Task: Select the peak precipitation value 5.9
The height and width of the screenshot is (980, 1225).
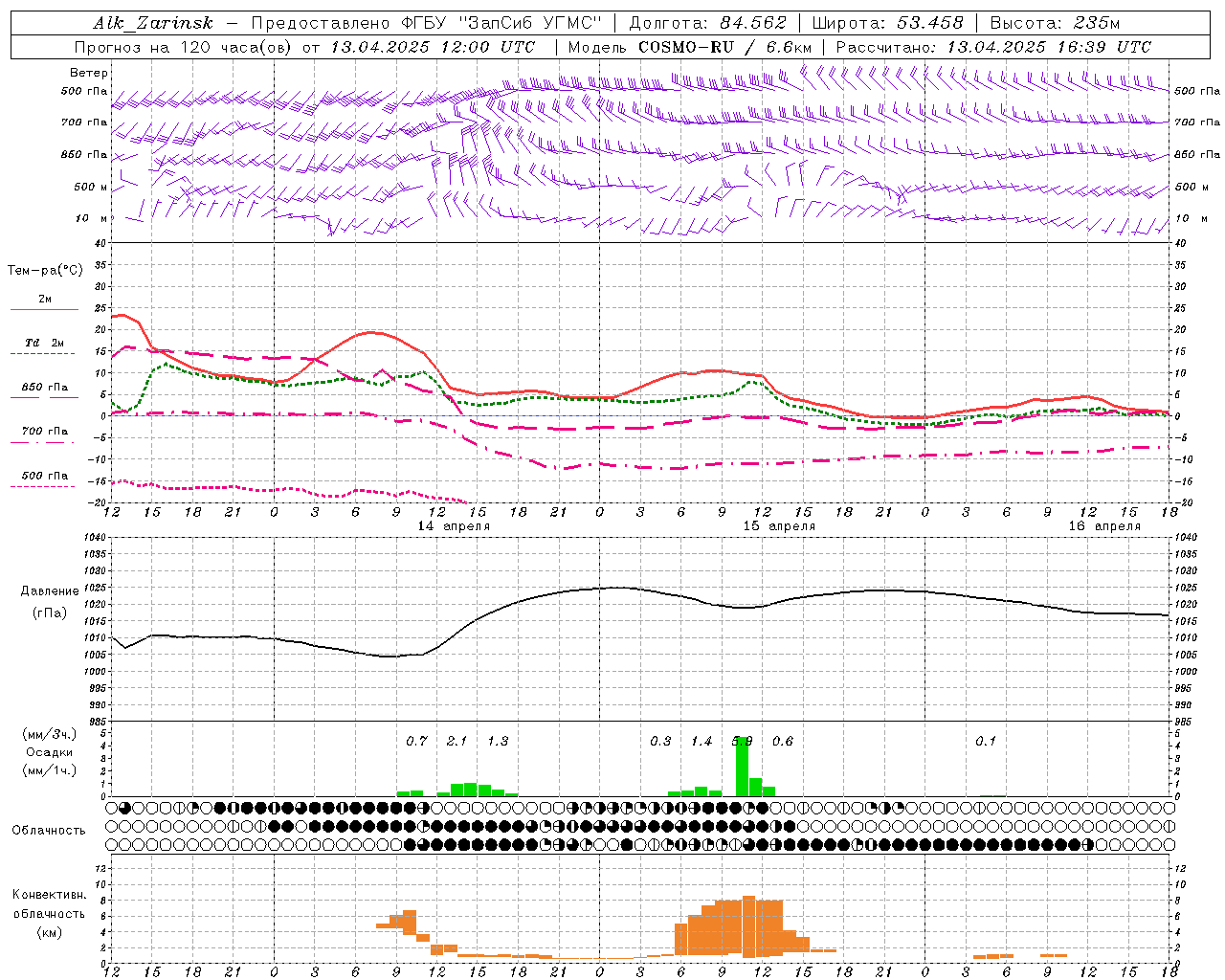Action: [742, 742]
